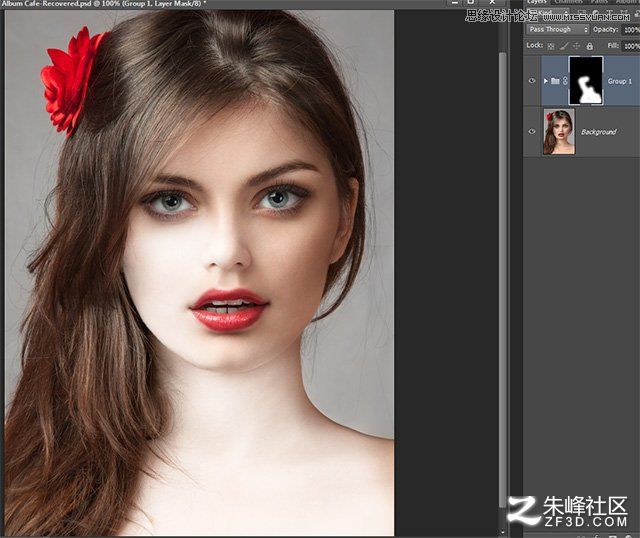Open the Pass Through blend mode dropdown
This screenshot has height=538, width=640.
pos(557,29)
